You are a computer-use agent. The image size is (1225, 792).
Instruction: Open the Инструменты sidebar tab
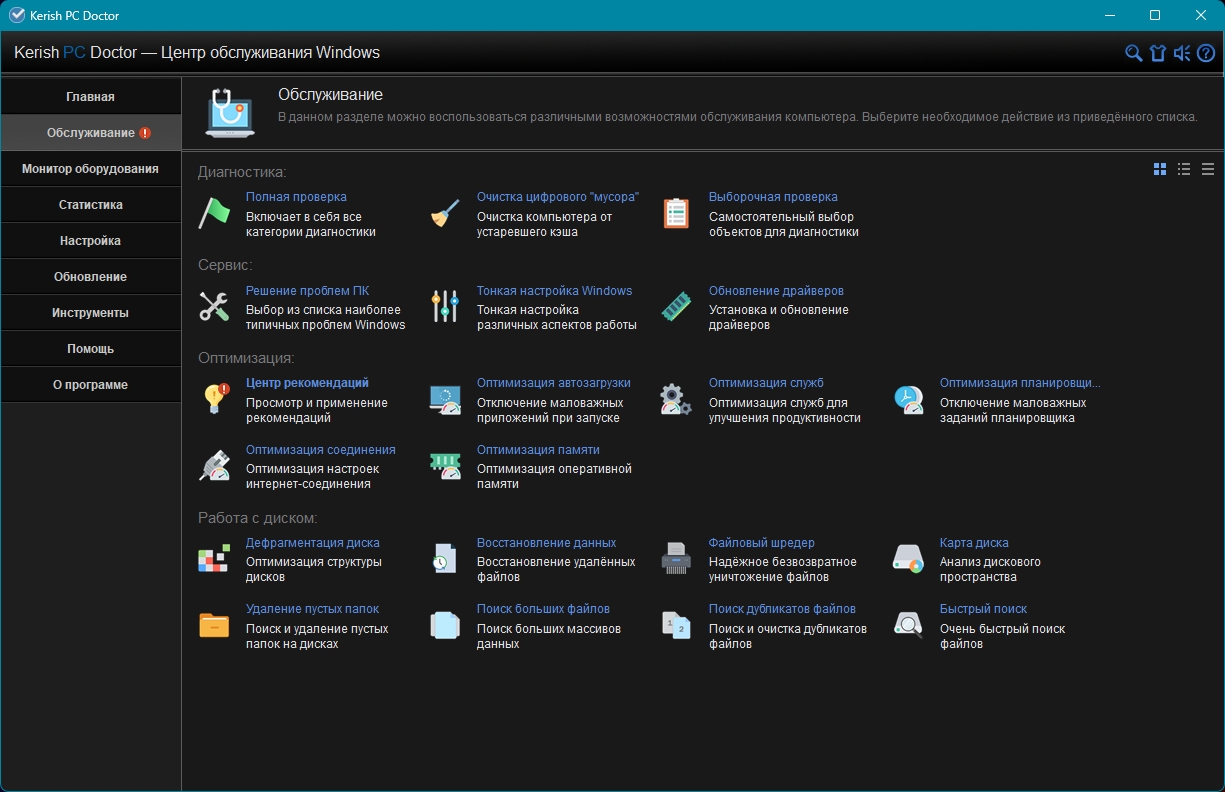(x=91, y=313)
